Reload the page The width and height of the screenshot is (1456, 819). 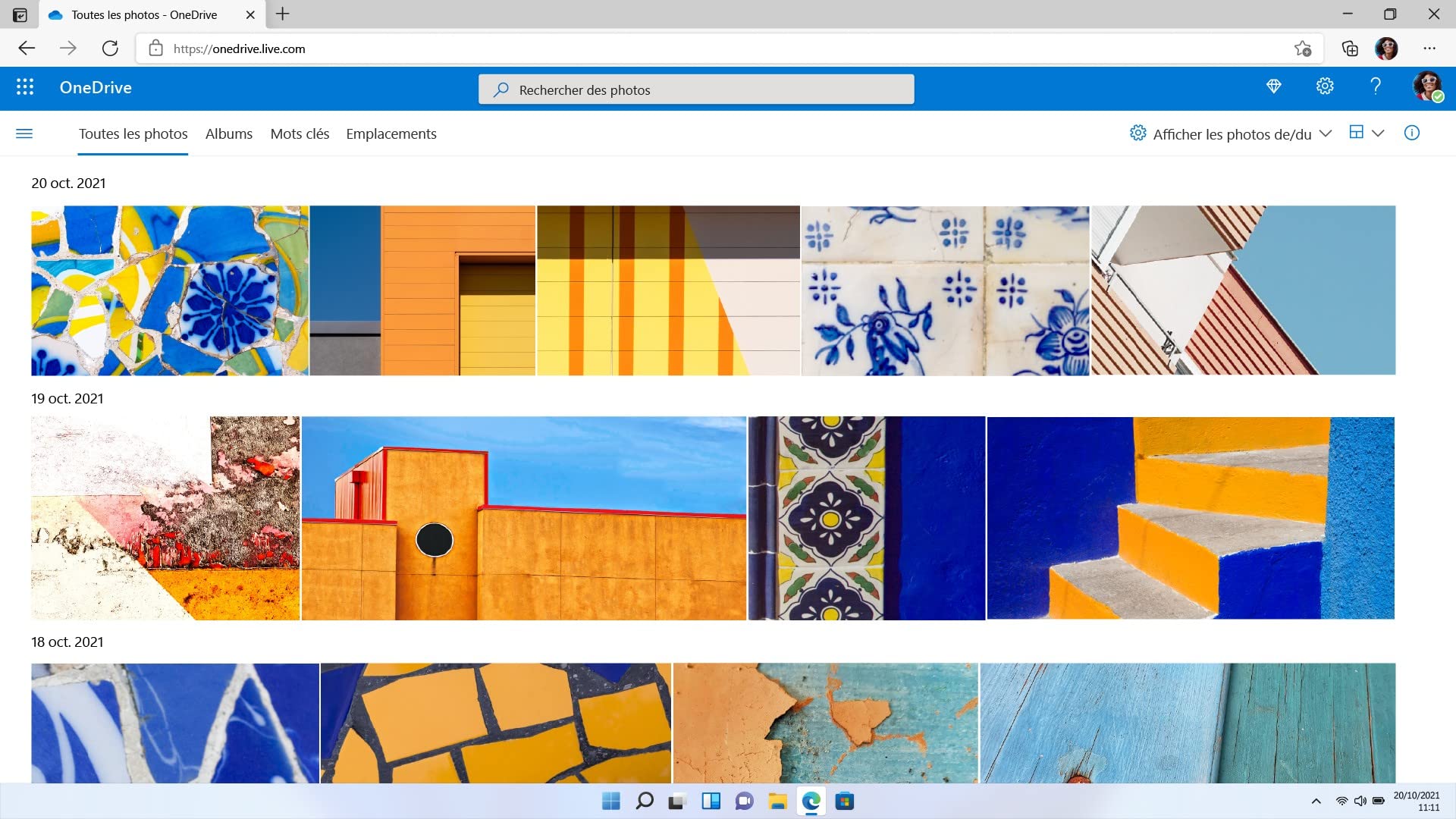point(110,49)
